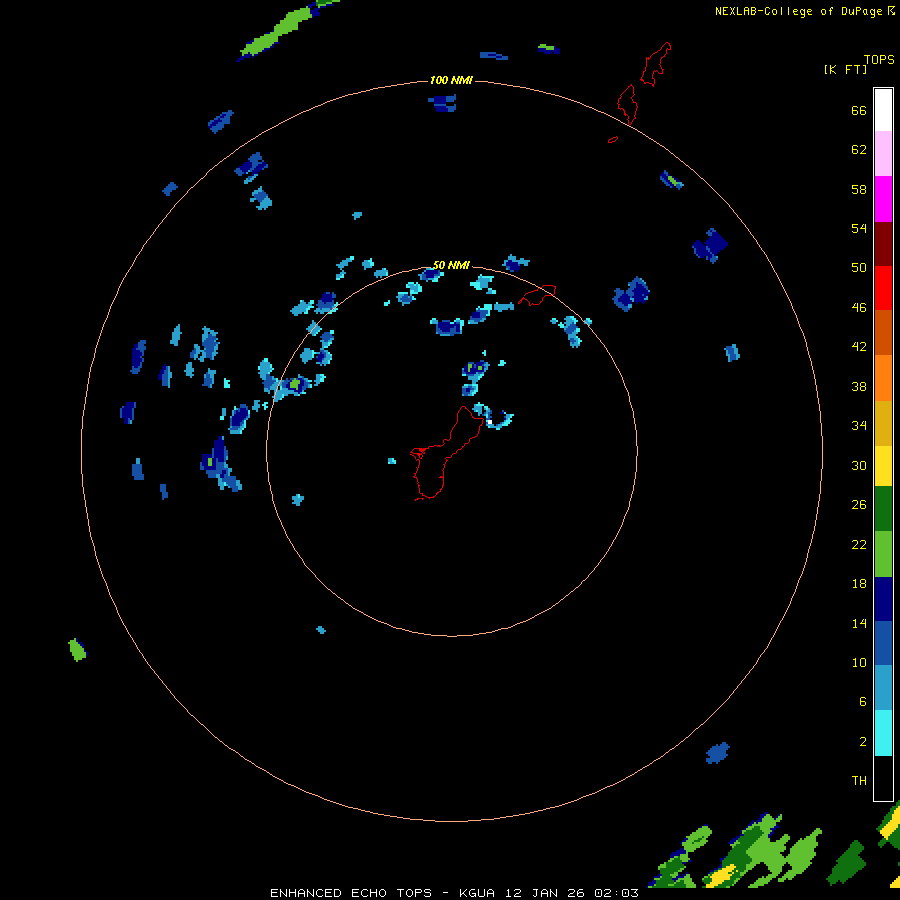Screen dimensions: 900x900
Task: Click the legend value "34"
Action: coord(859,425)
